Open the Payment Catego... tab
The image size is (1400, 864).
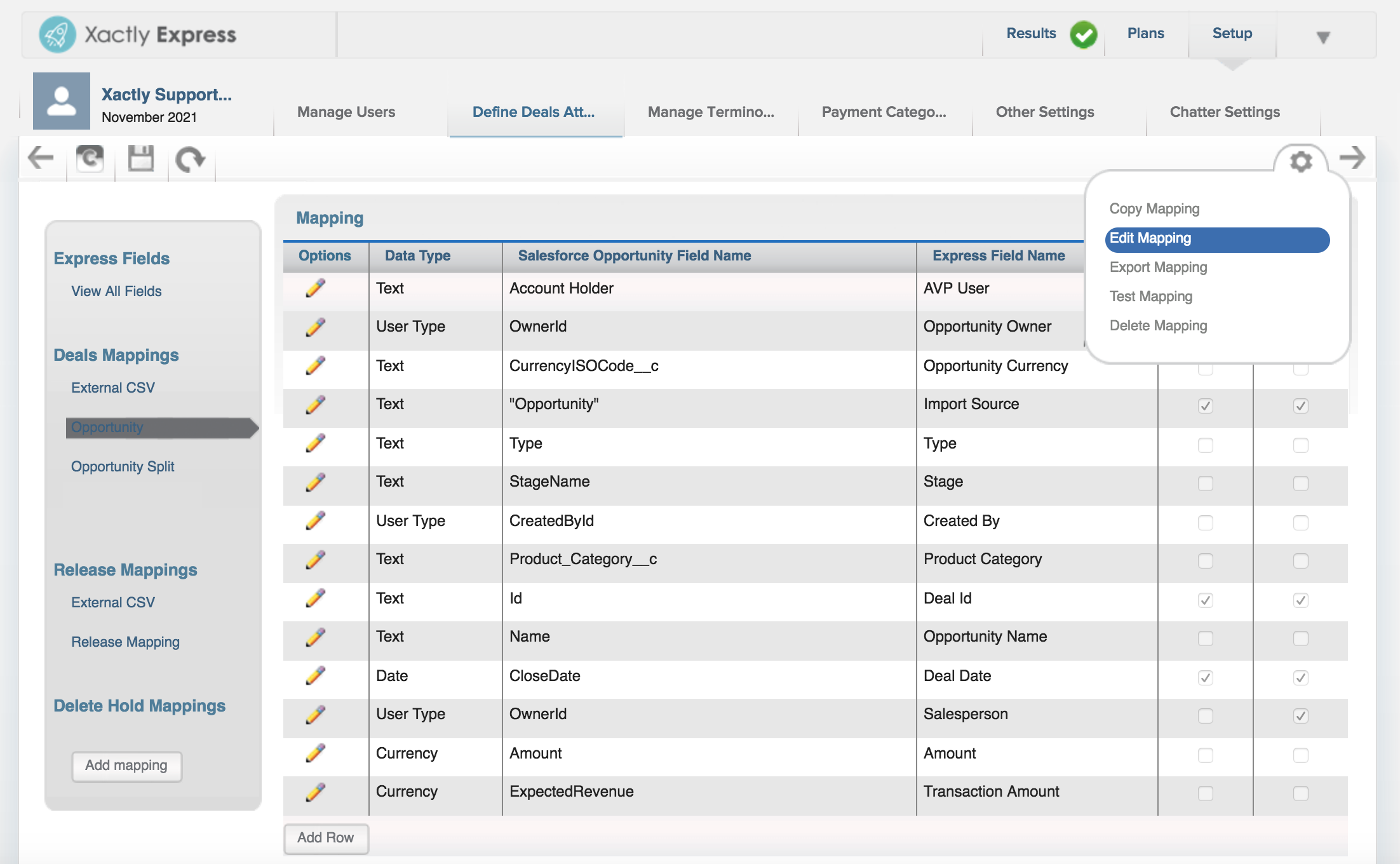pyautogui.click(x=884, y=112)
